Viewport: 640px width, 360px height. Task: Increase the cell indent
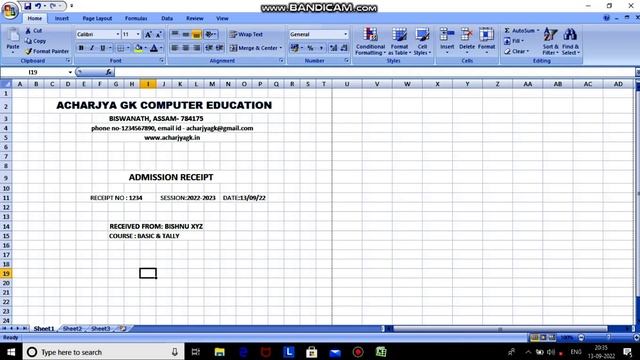click(x=219, y=48)
